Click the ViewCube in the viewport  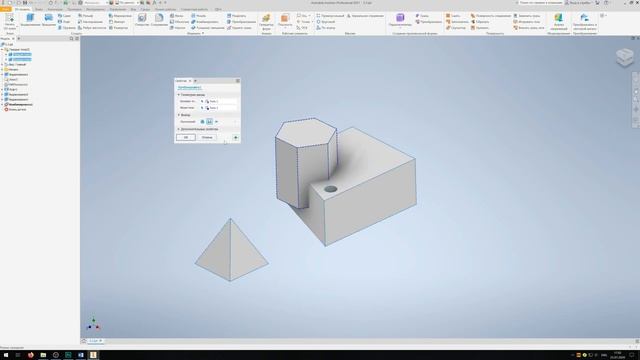pos(624,57)
